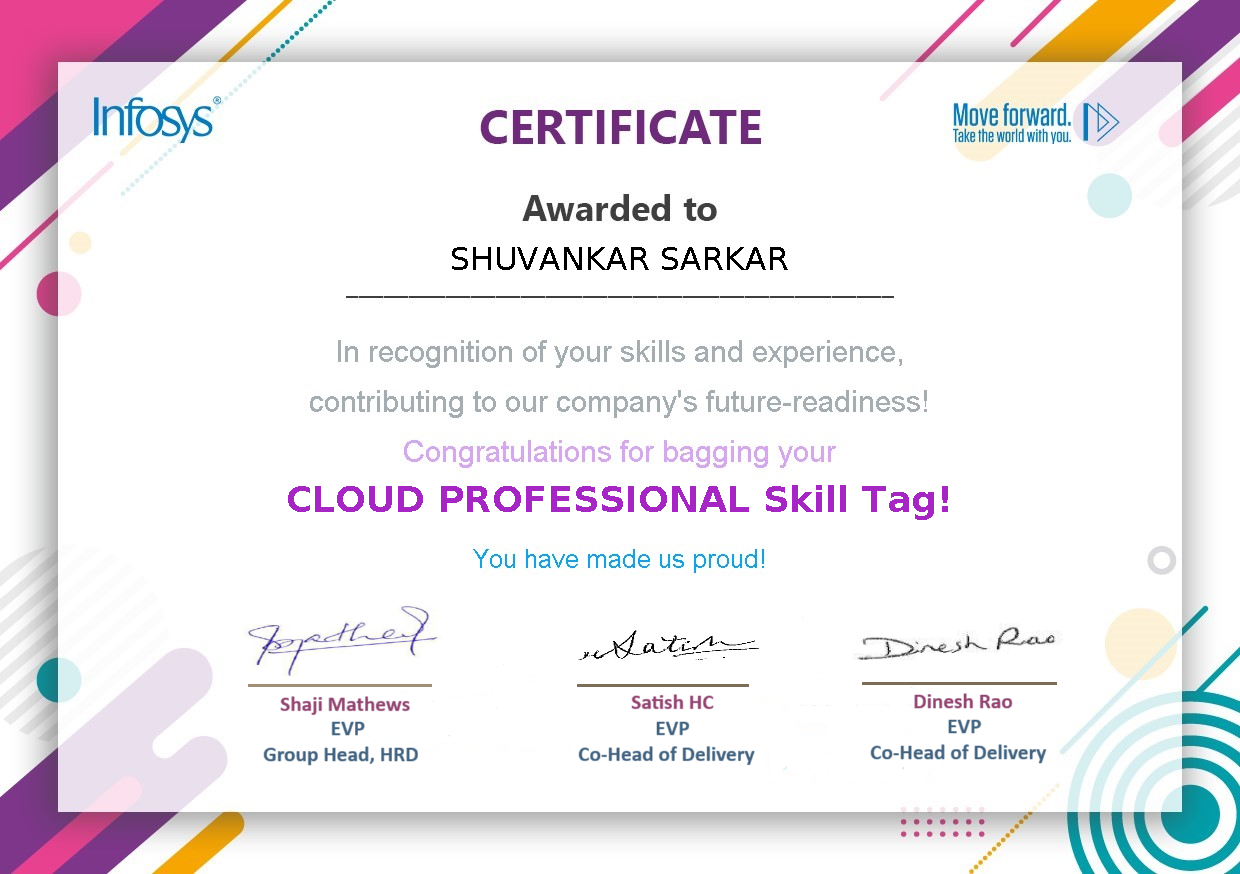Click the 'Awarded to' text
Image resolution: width=1240 pixels, height=874 pixels.
click(x=620, y=209)
